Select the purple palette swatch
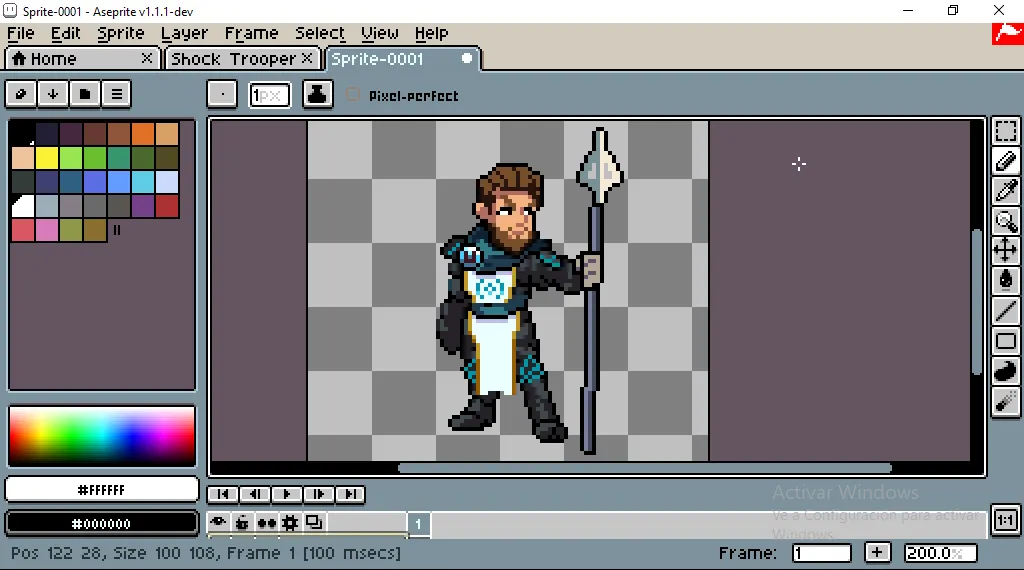1024x570 pixels. click(143, 206)
